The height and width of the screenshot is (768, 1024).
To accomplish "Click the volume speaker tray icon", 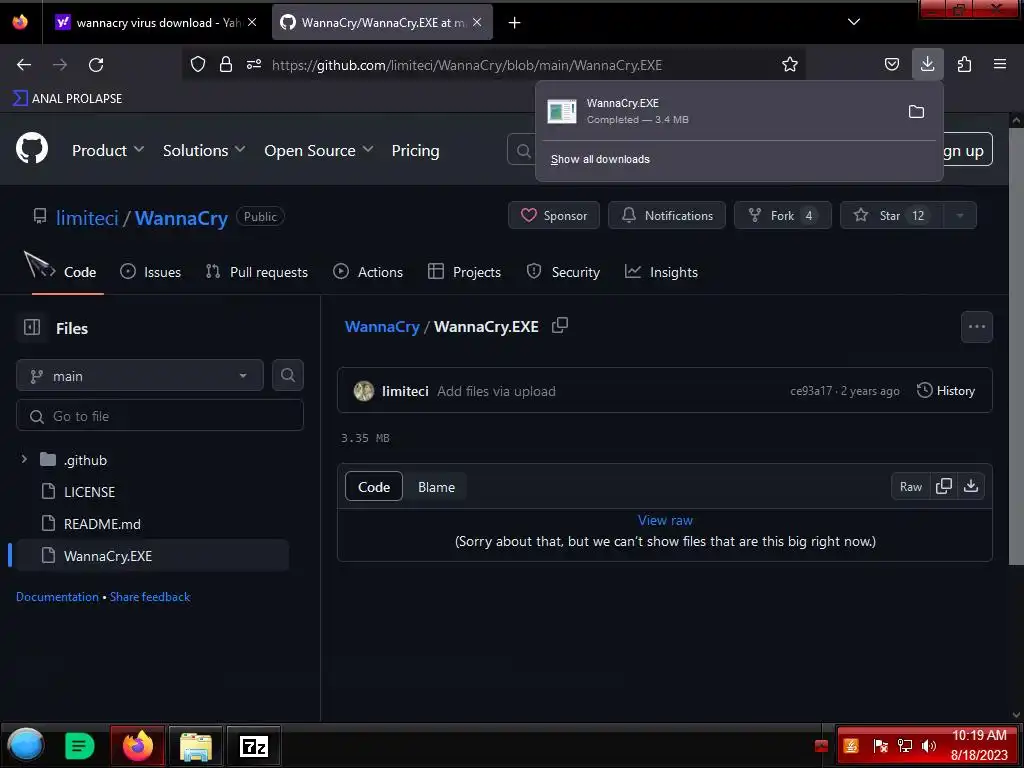I will click(x=929, y=745).
